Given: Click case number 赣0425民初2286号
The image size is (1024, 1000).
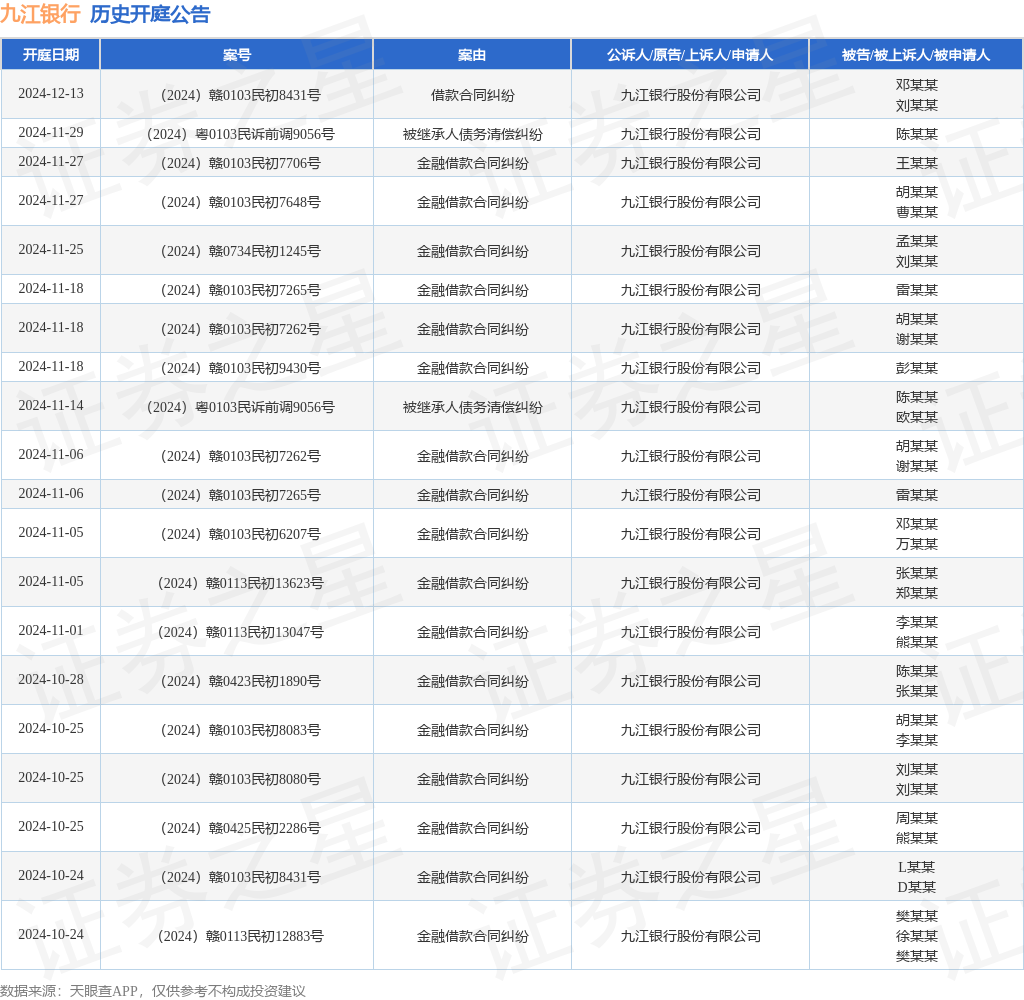Looking at the screenshot, I should tap(237, 828).
